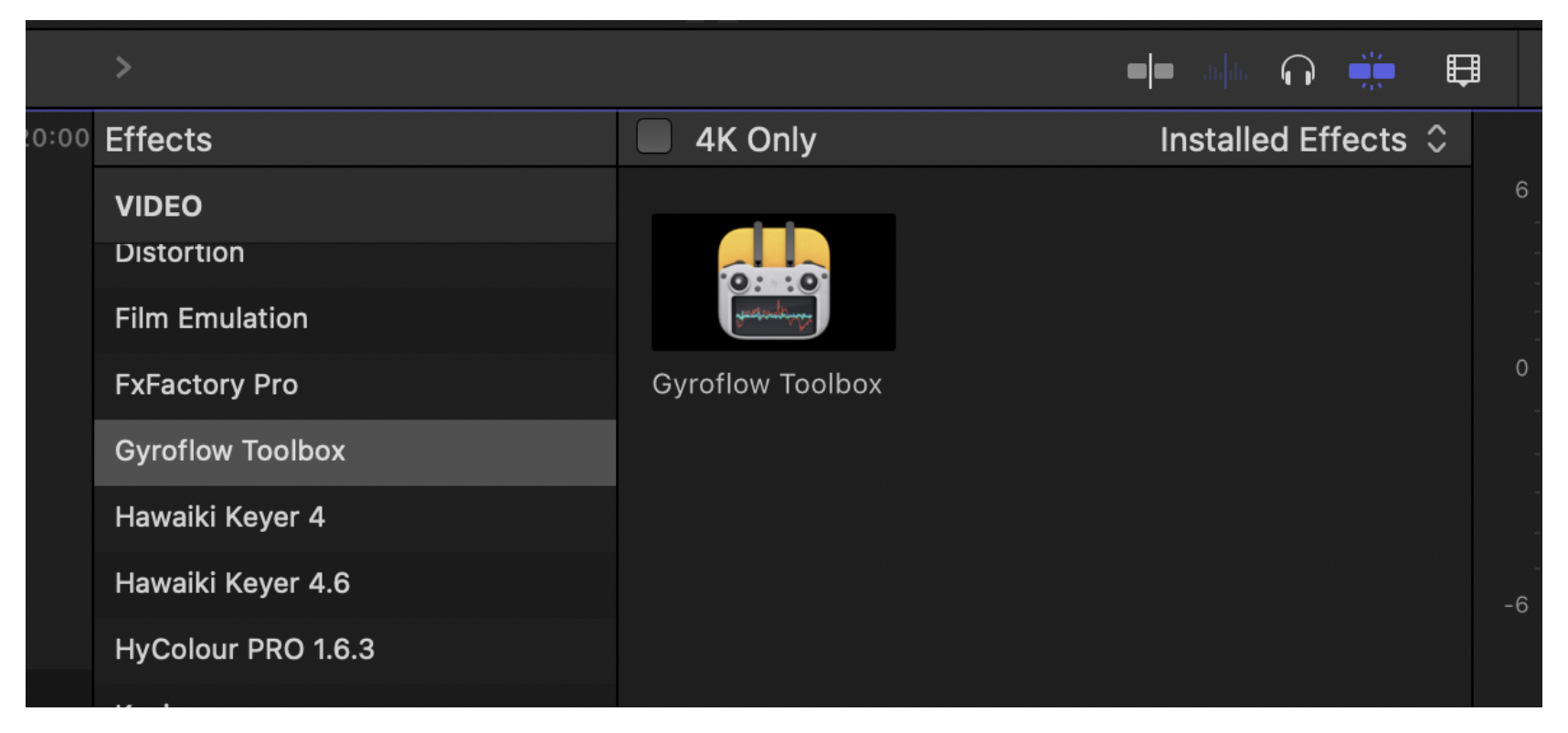Viewport: 1568px width, 733px height.
Task: Choose the Film Emulation category
Action: coord(211,319)
